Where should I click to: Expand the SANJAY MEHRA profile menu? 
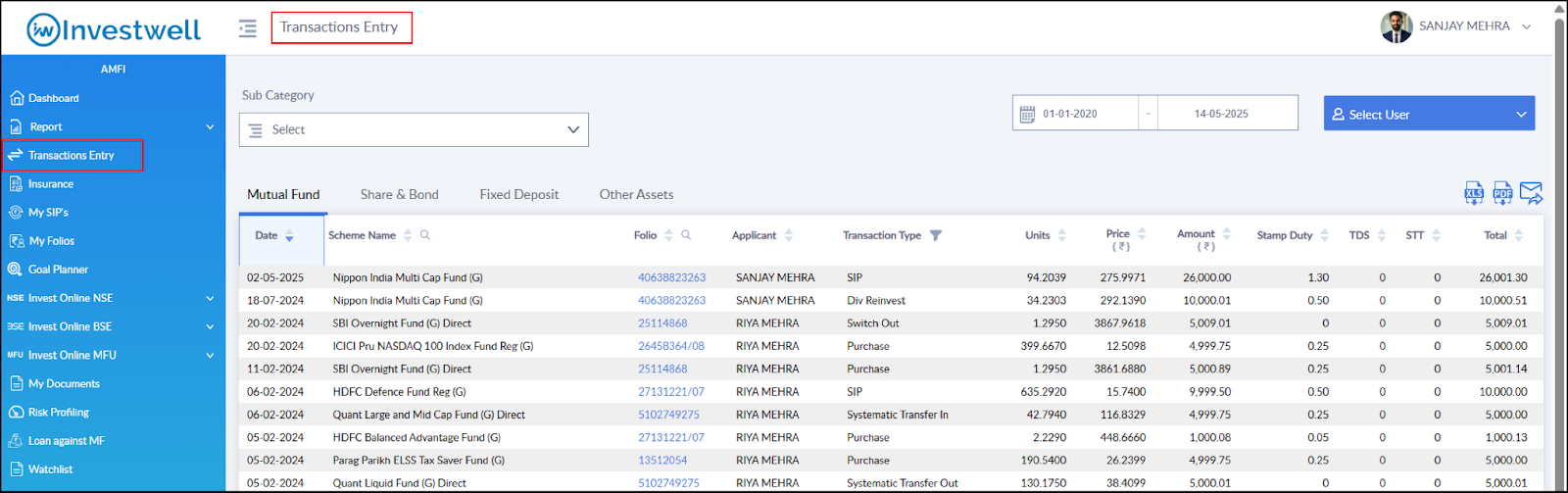(1526, 26)
